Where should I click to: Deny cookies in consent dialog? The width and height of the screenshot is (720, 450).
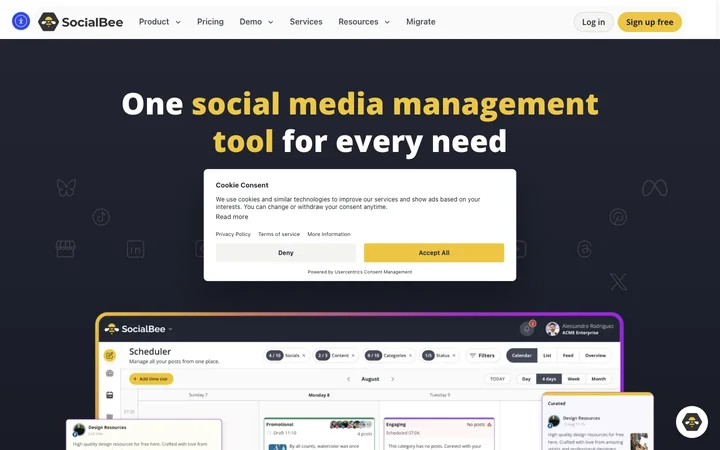tap(286, 253)
